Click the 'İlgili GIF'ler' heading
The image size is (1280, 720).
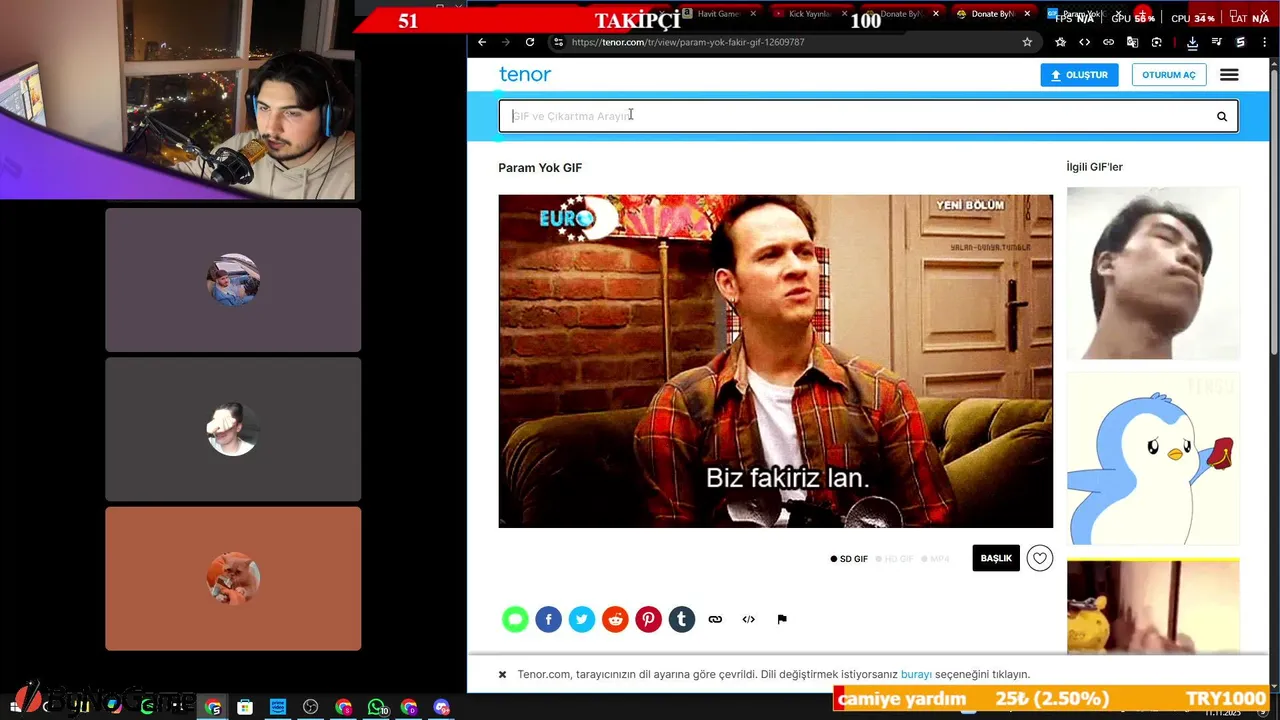coord(1095,167)
